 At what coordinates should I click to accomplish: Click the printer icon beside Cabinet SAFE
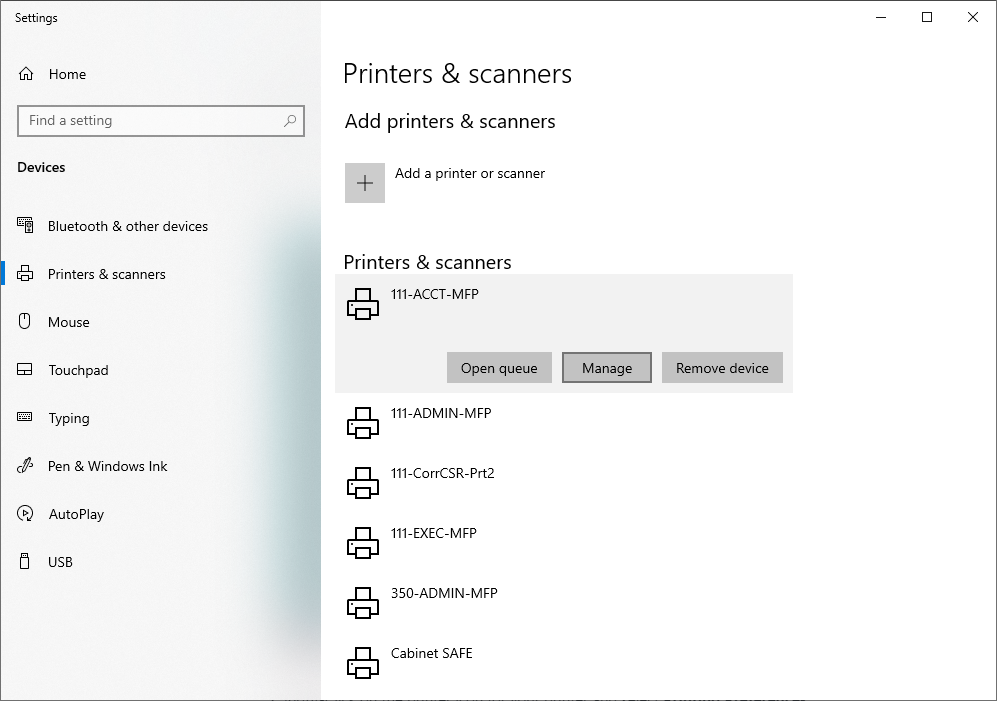click(362, 662)
